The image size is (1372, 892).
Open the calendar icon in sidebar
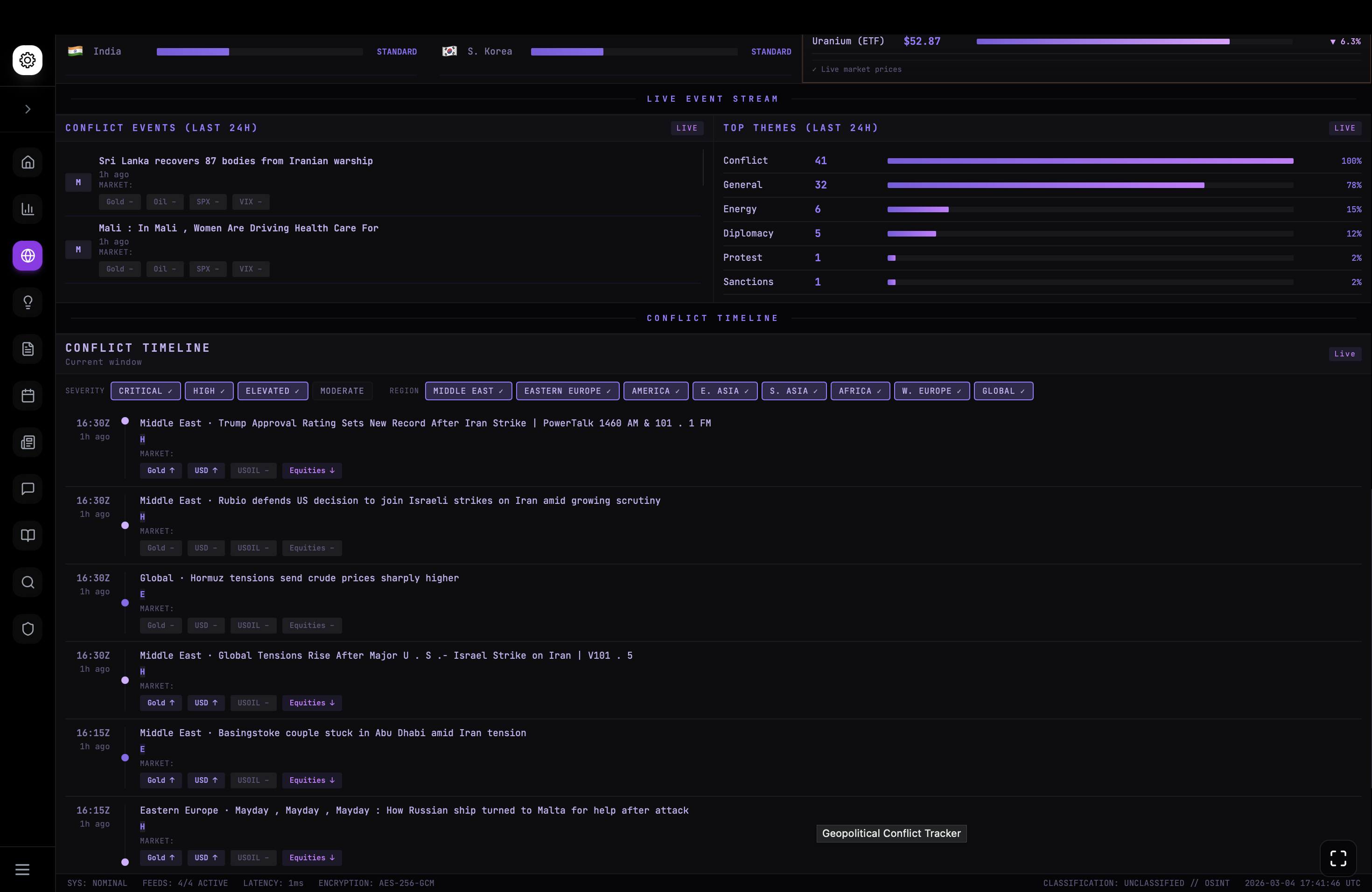click(28, 396)
